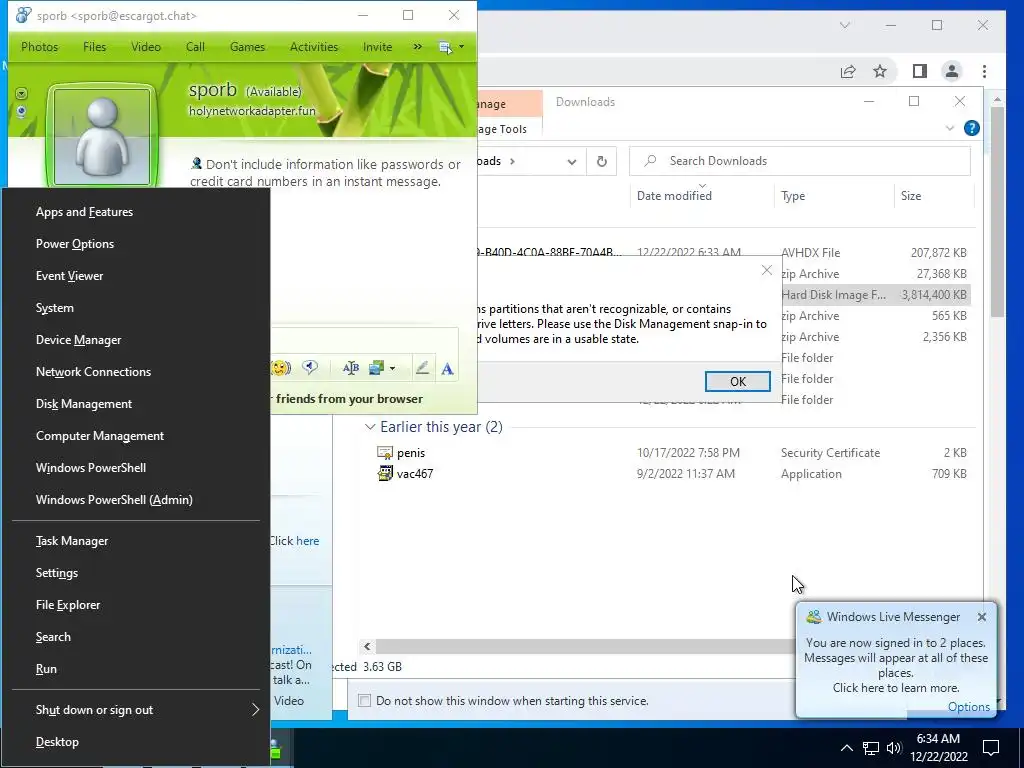
Task: Bookmark page with browser star icon
Action: (880, 71)
